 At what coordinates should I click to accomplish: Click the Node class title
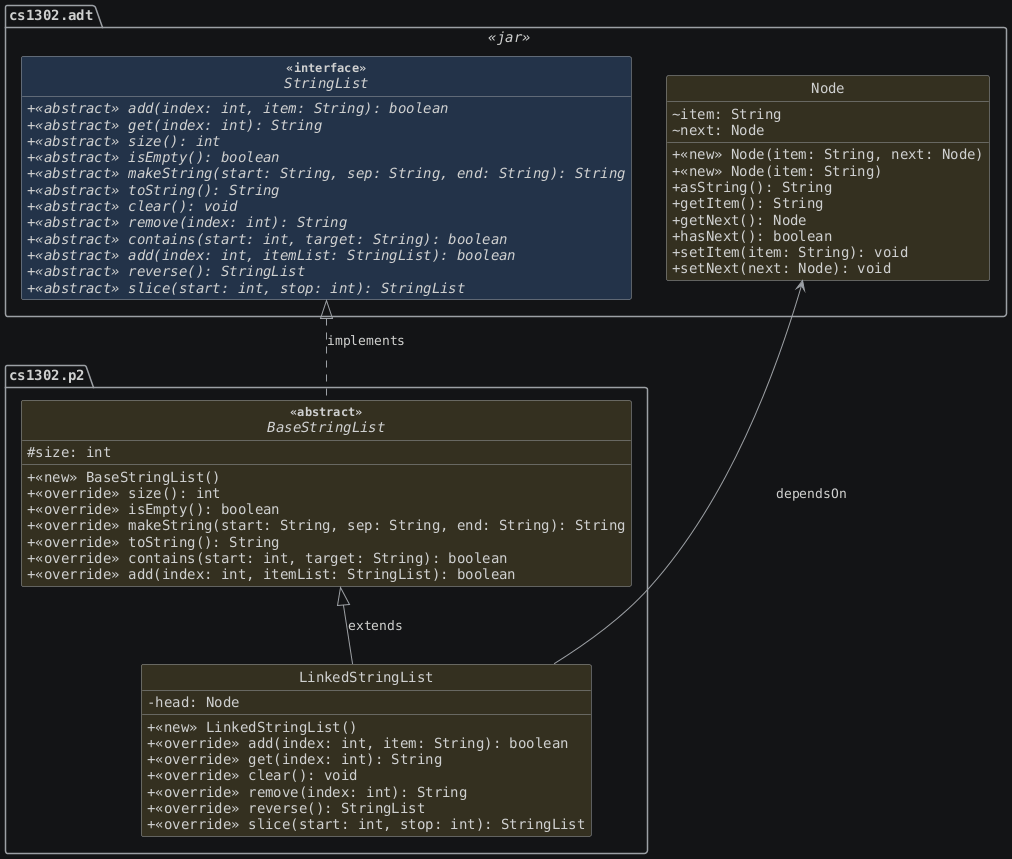(x=827, y=88)
